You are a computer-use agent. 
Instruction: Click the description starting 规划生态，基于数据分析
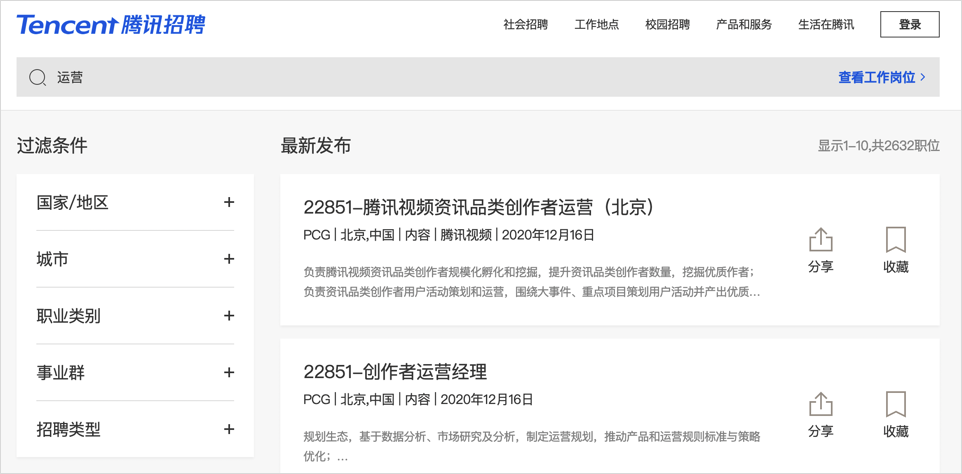pos(532,447)
